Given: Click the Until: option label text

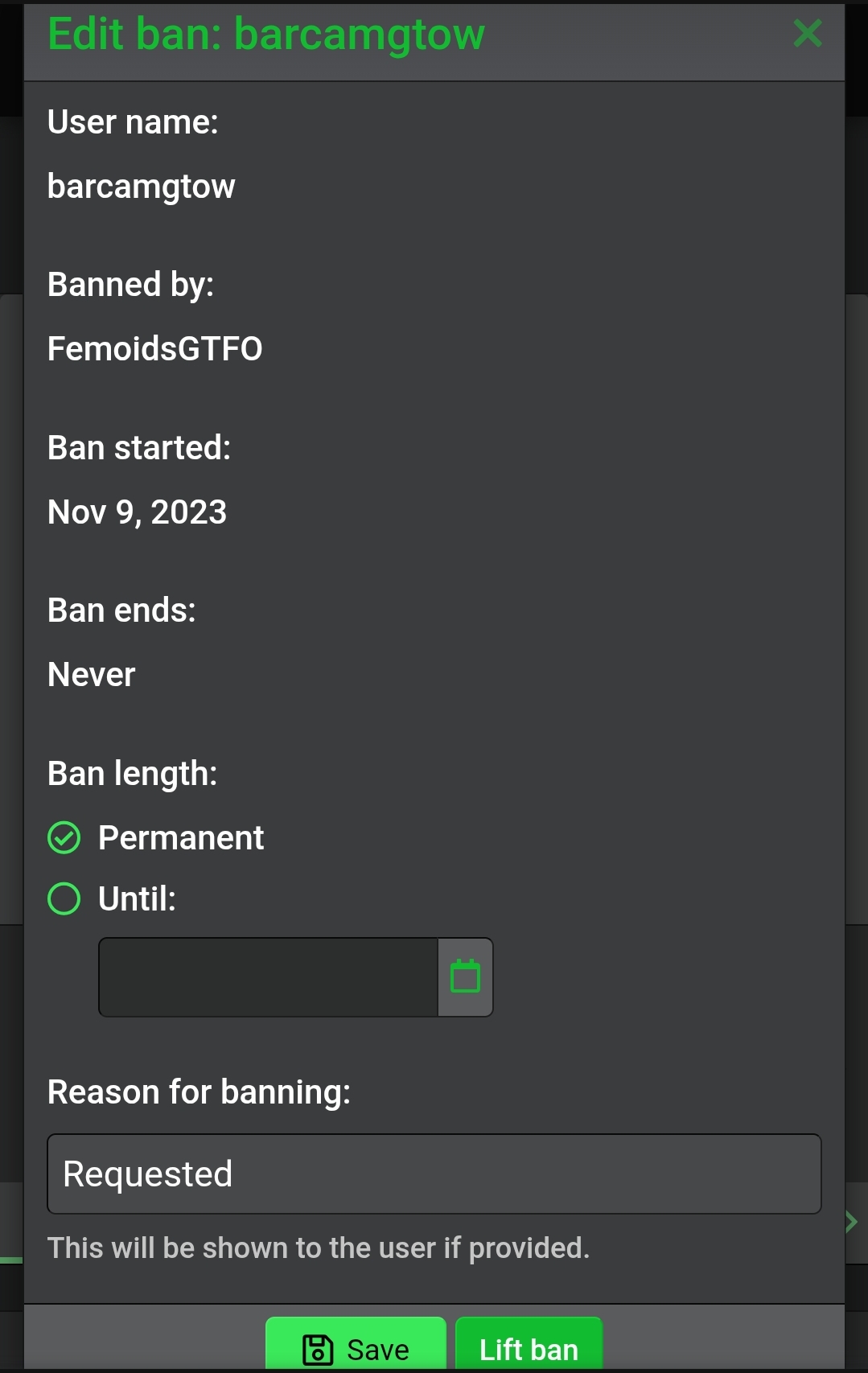Looking at the screenshot, I should click(137, 898).
